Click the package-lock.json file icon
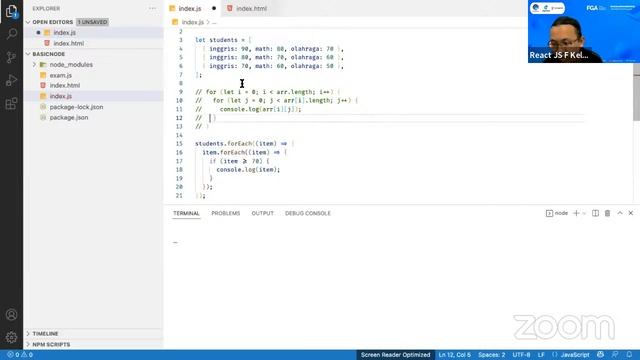 click(x=43, y=107)
